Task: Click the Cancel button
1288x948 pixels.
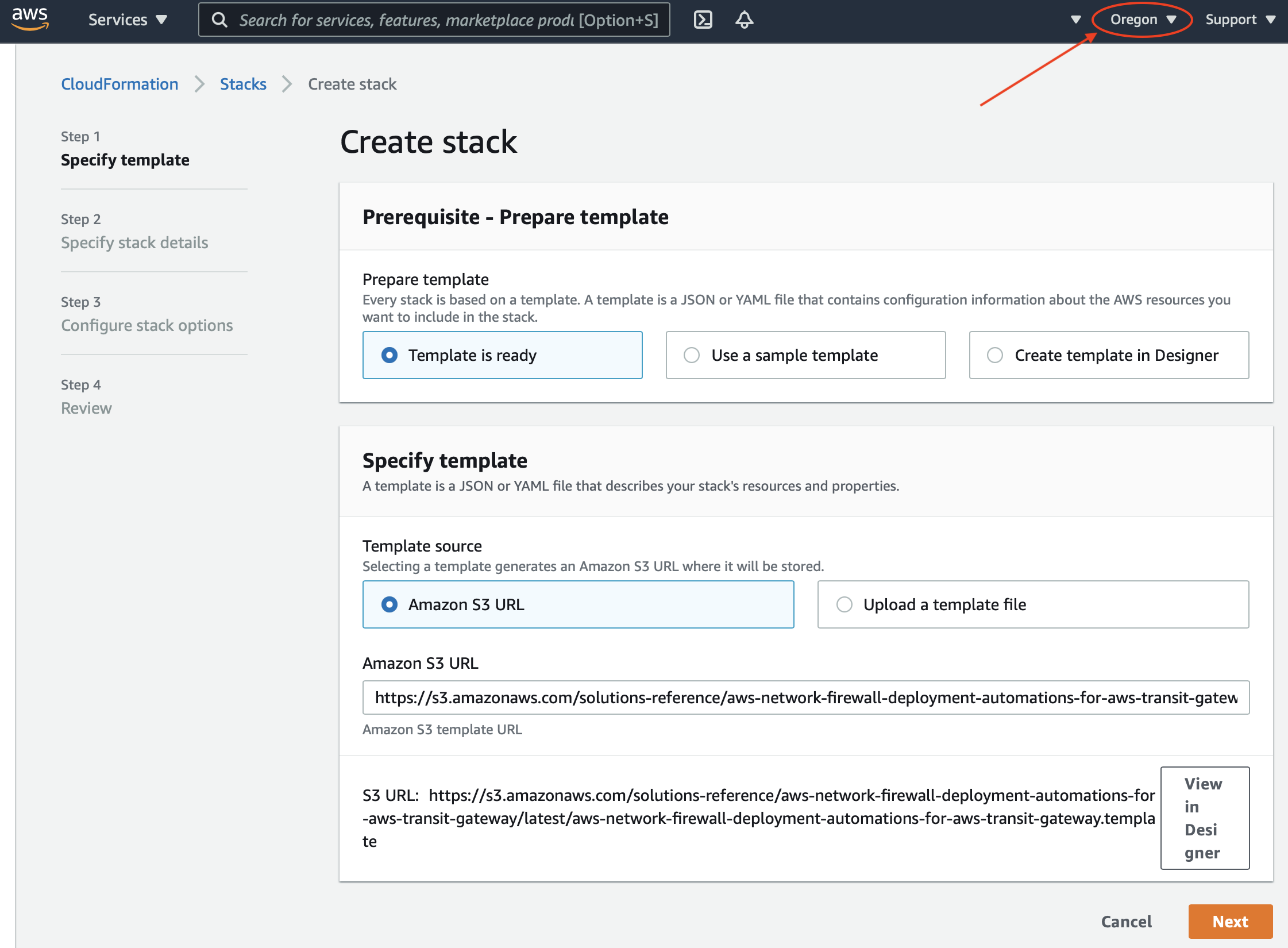Action: (x=1126, y=922)
